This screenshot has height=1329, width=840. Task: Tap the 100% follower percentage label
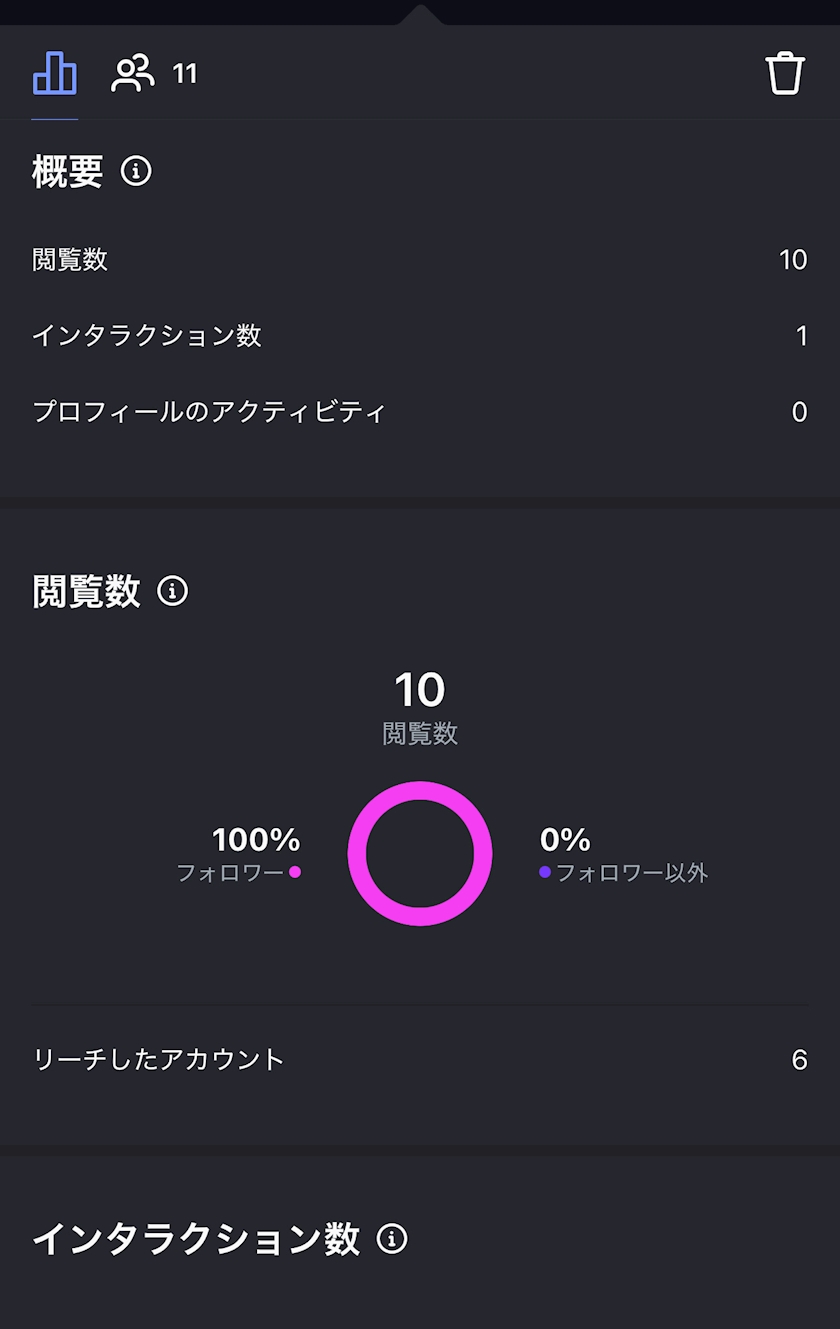click(256, 839)
